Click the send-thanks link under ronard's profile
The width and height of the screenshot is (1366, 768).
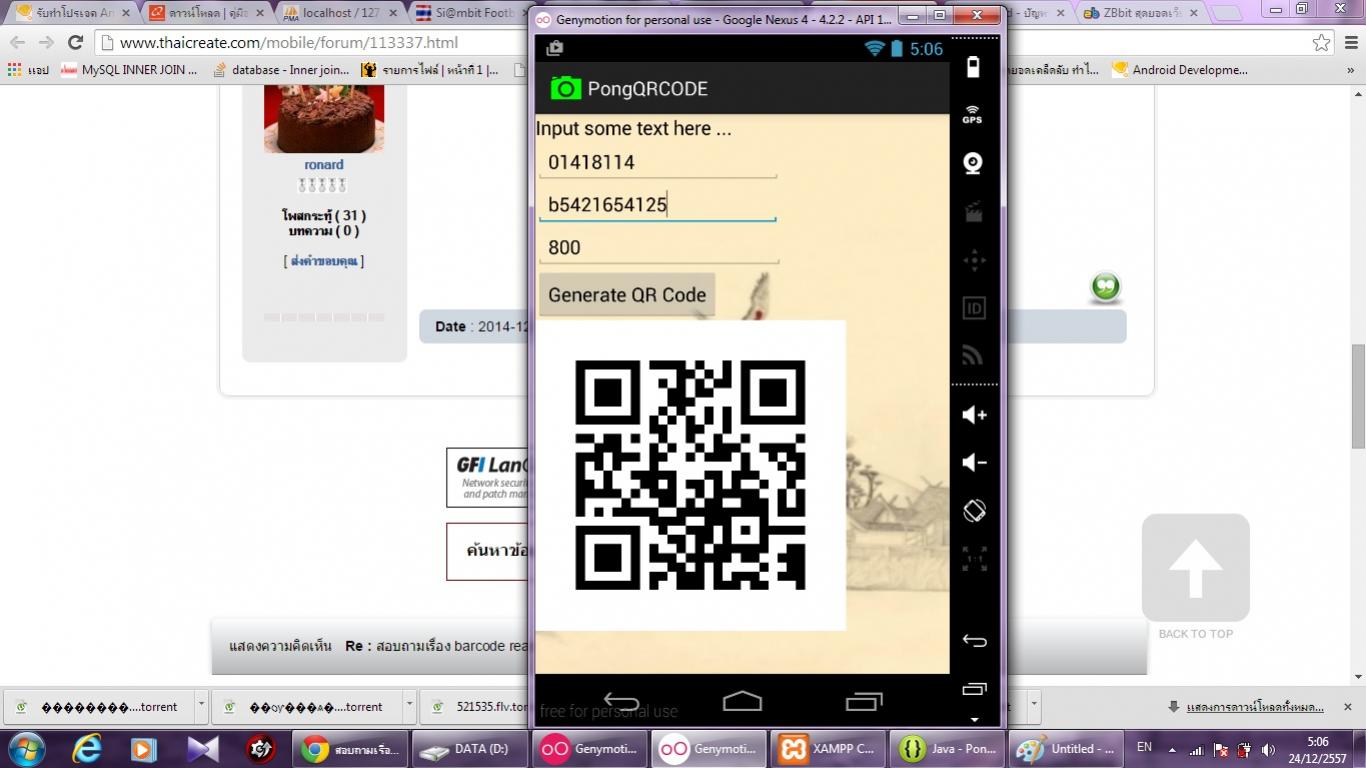click(x=324, y=261)
